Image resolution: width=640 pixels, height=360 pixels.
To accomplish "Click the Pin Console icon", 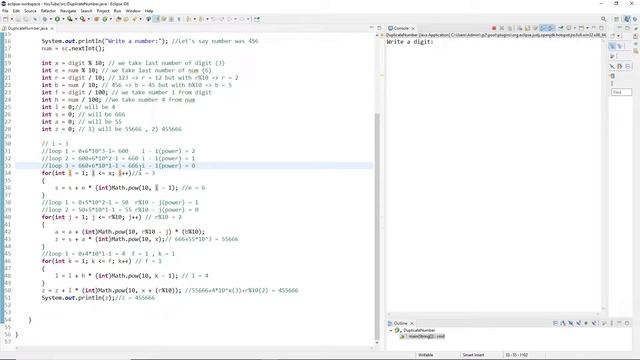I will point(561,28).
